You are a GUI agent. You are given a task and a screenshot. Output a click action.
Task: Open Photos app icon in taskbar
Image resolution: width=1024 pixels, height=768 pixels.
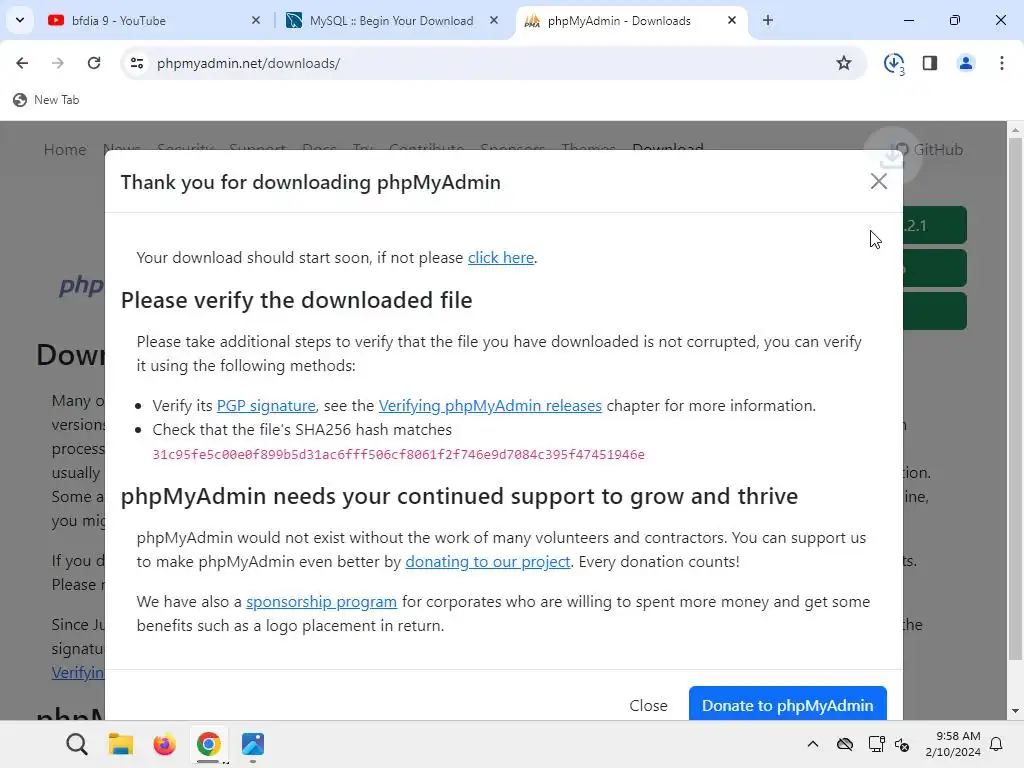tap(253, 744)
